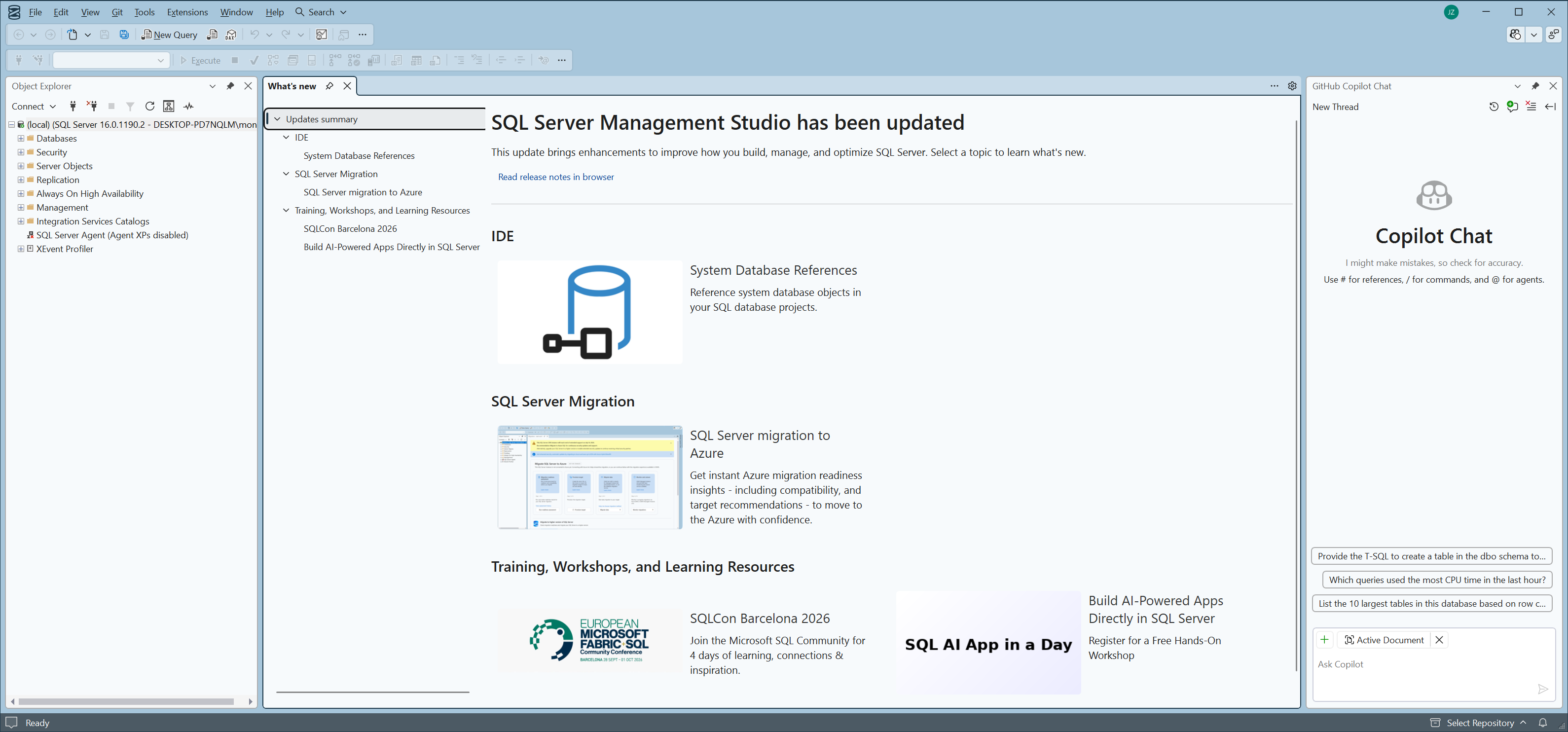Collapse the (local) server root node
The image size is (1568, 732).
[x=11, y=124]
